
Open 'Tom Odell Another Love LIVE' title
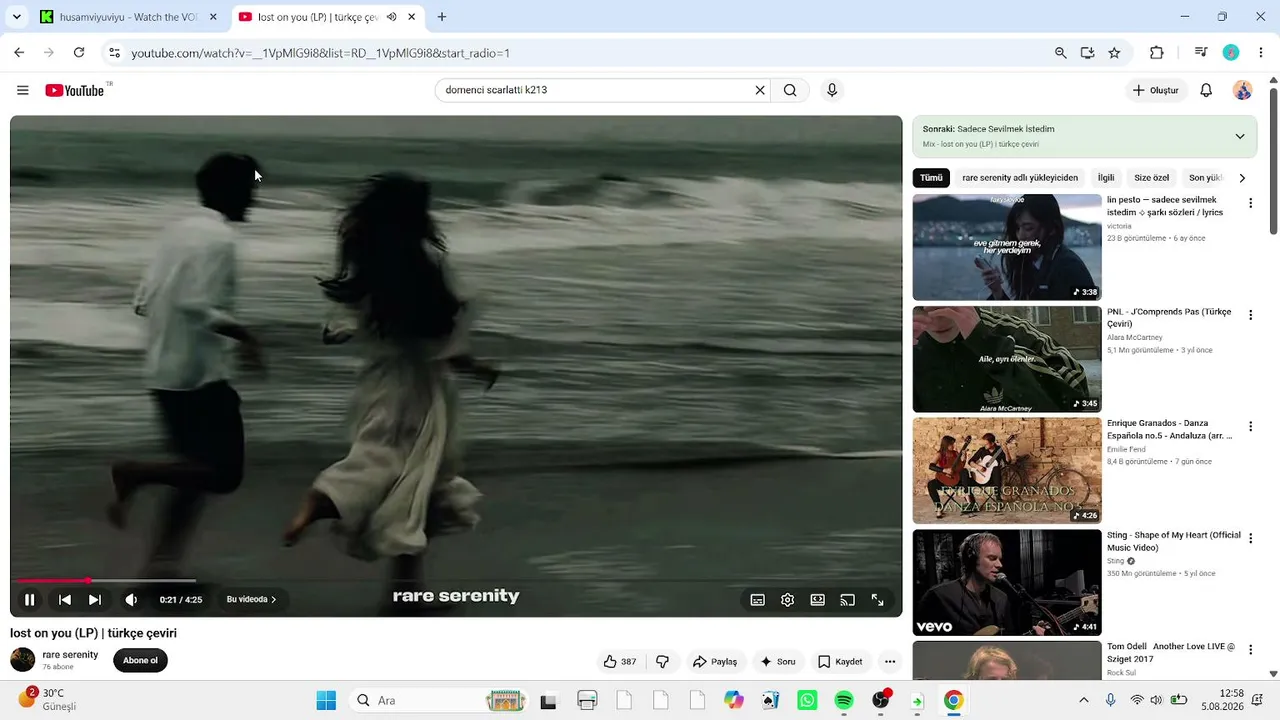tap(1171, 653)
